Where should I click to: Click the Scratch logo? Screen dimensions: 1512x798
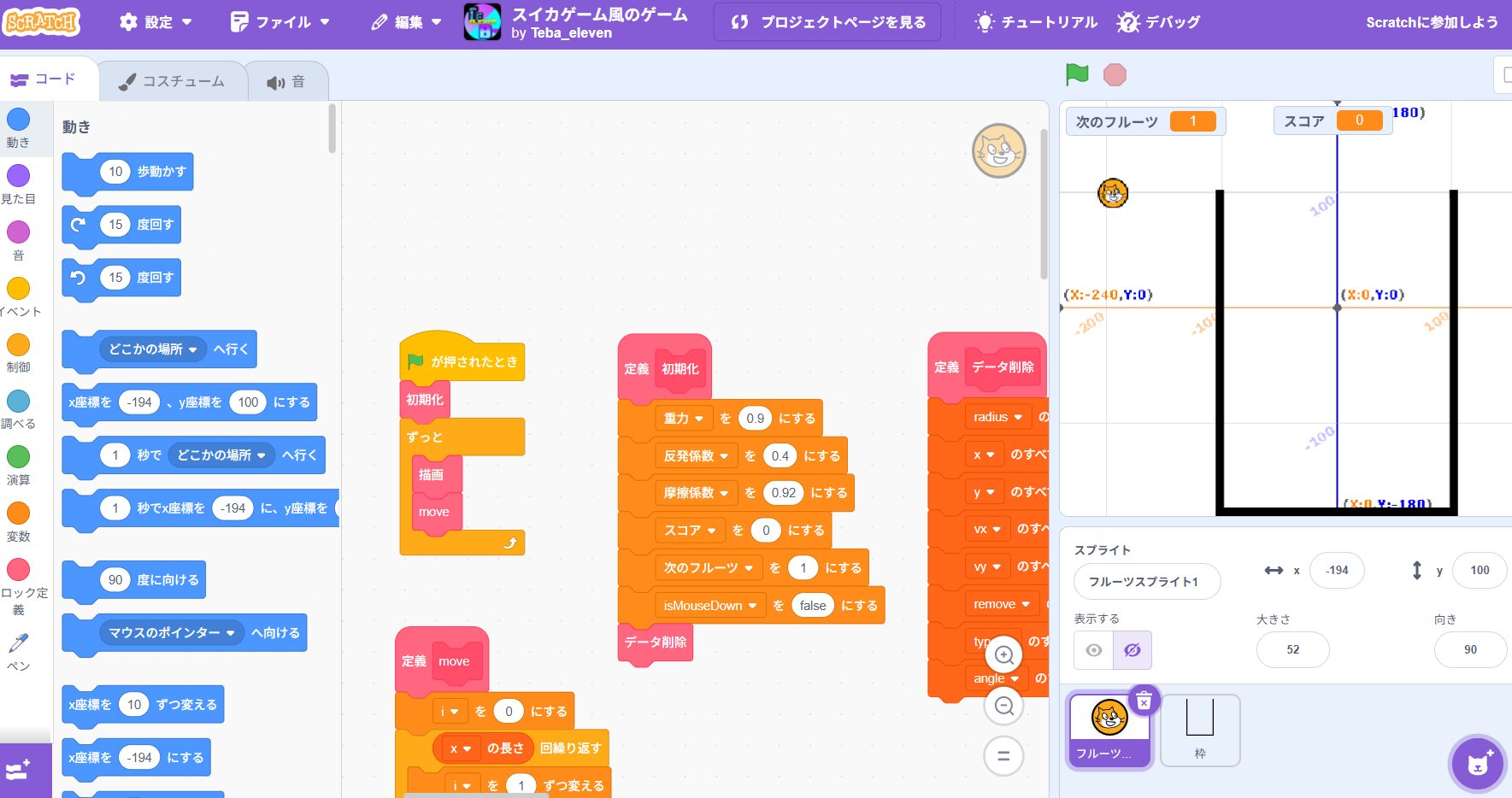[42, 22]
